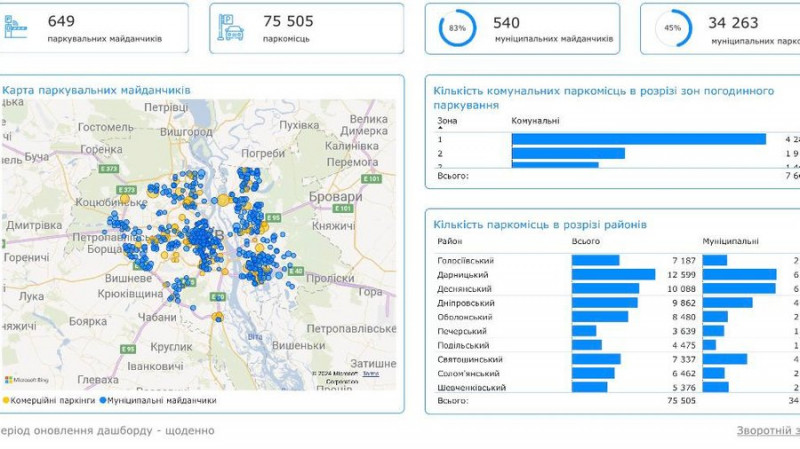Select the Муніципальні майданчики legend label

pos(162,401)
